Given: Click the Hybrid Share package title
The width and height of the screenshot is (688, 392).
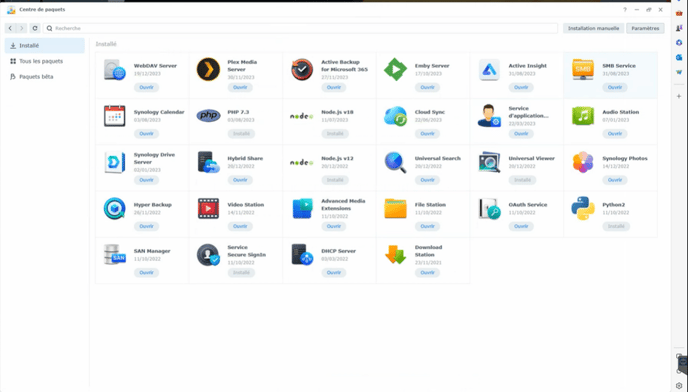Looking at the screenshot, I should click(x=245, y=158).
